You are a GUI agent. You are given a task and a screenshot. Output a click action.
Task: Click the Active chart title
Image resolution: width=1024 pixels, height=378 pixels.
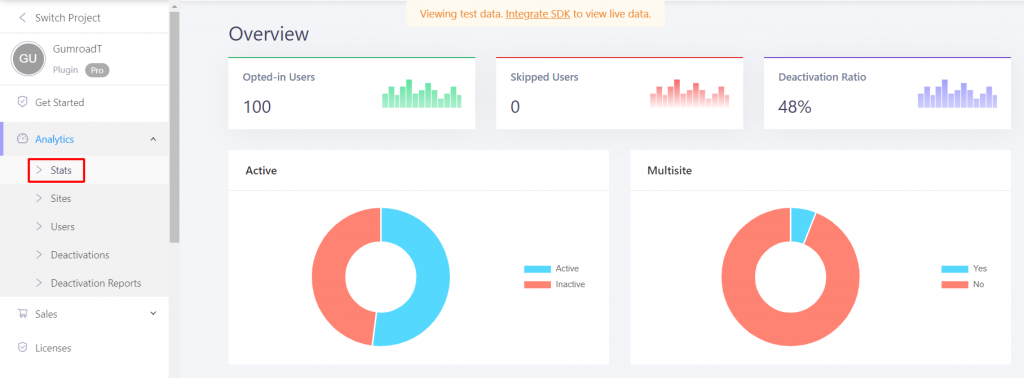(261, 171)
